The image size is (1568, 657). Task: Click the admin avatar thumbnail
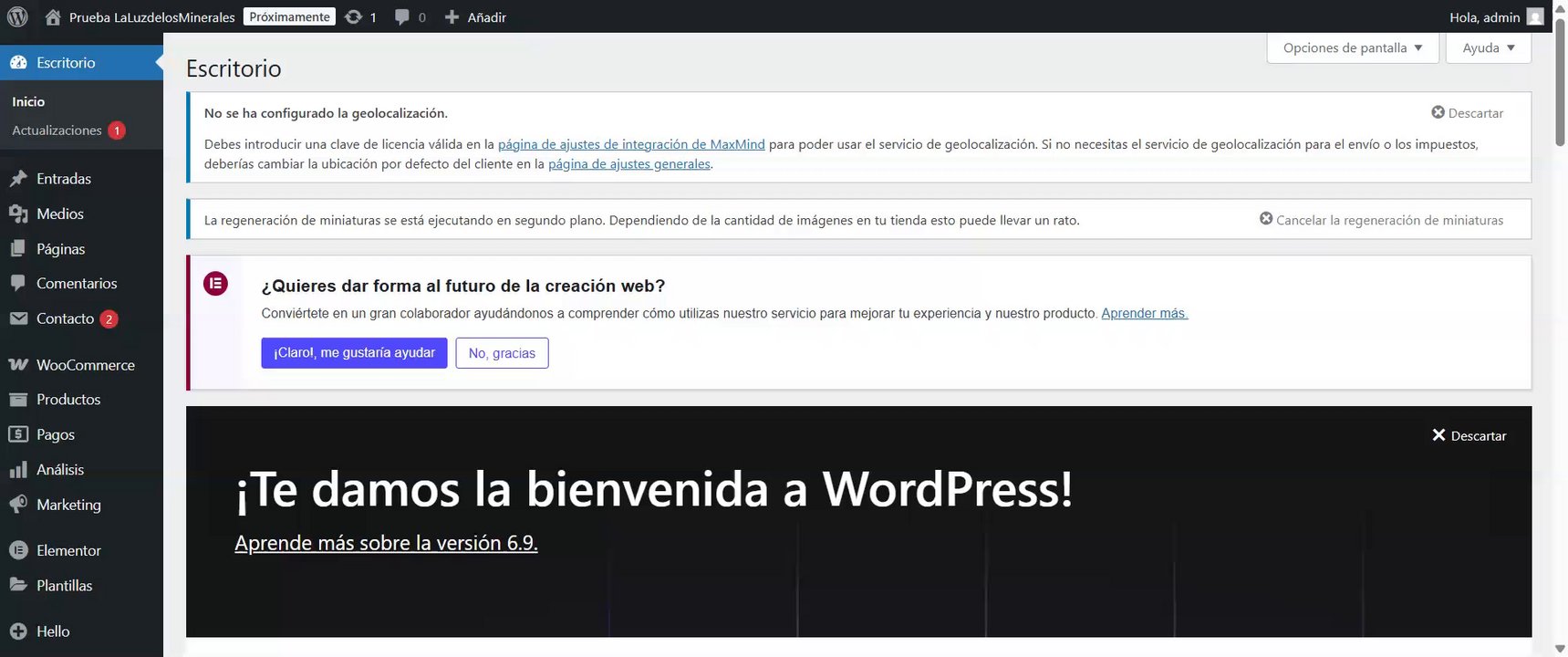[1535, 16]
